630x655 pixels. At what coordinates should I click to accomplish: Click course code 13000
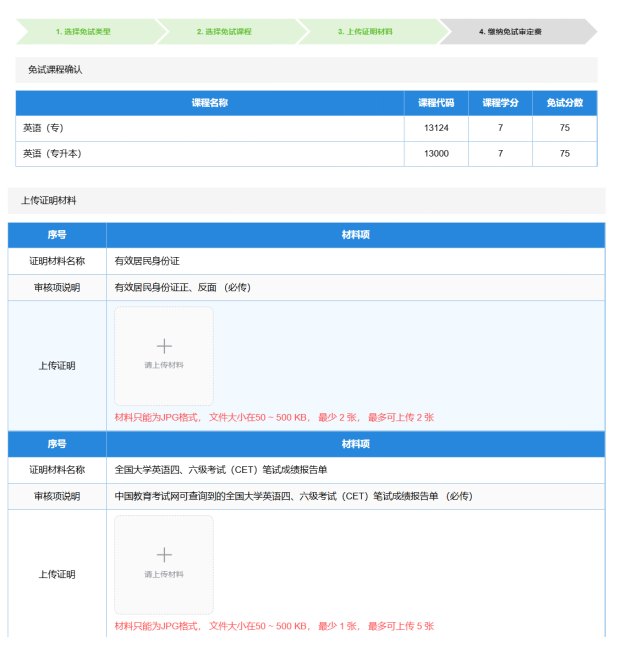point(436,153)
